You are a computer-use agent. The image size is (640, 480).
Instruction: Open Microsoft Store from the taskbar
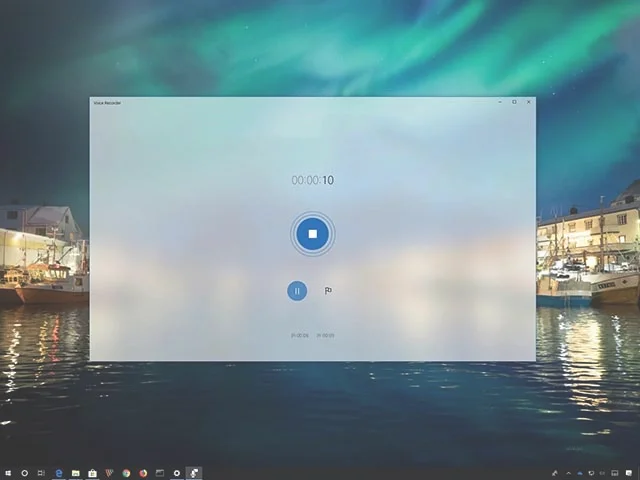point(93,473)
